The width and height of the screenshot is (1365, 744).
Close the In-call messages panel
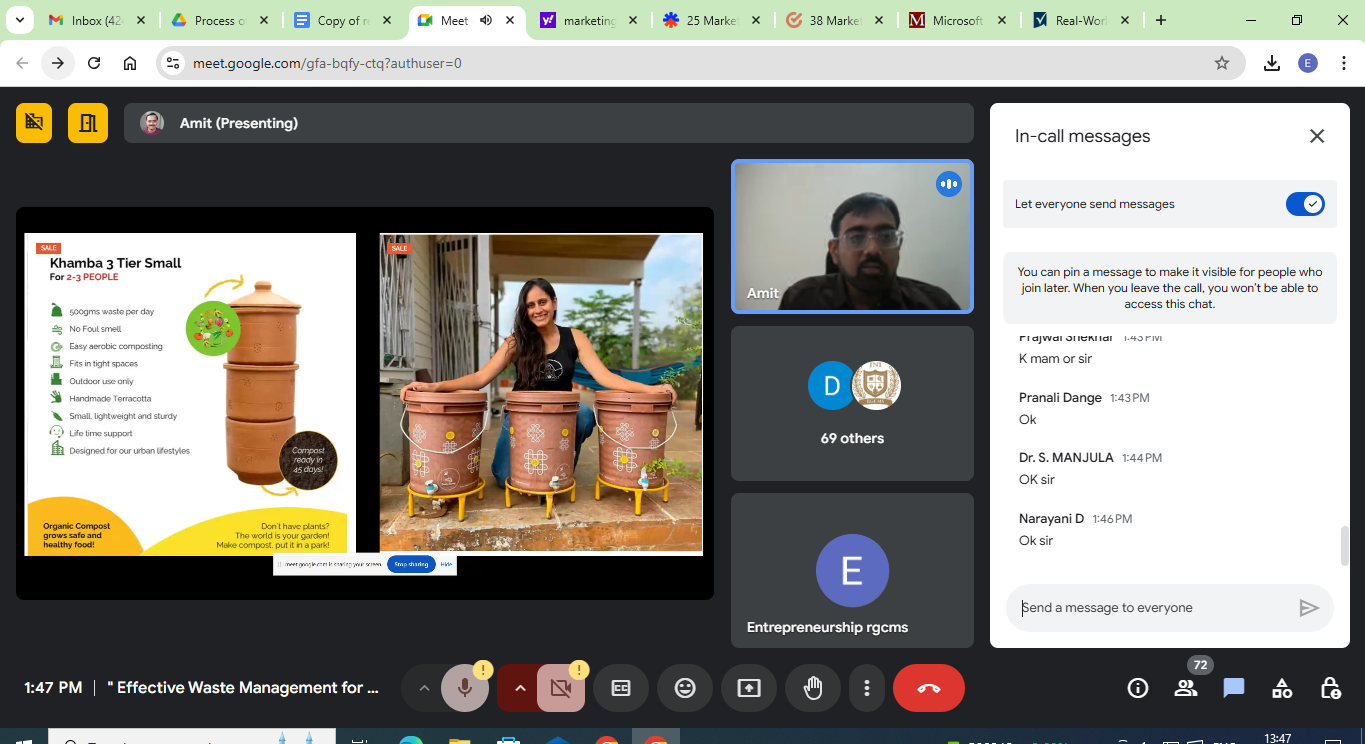click(1317, 136)
